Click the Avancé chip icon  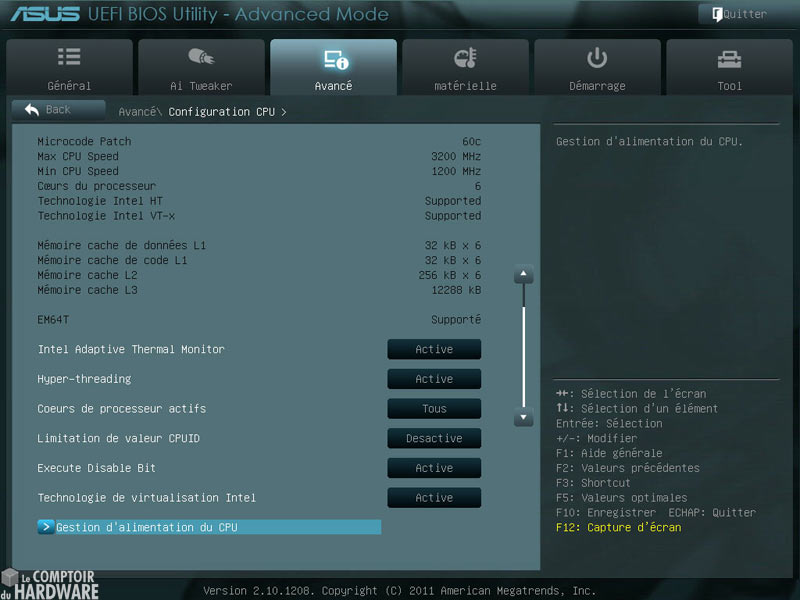coord(333,57)
